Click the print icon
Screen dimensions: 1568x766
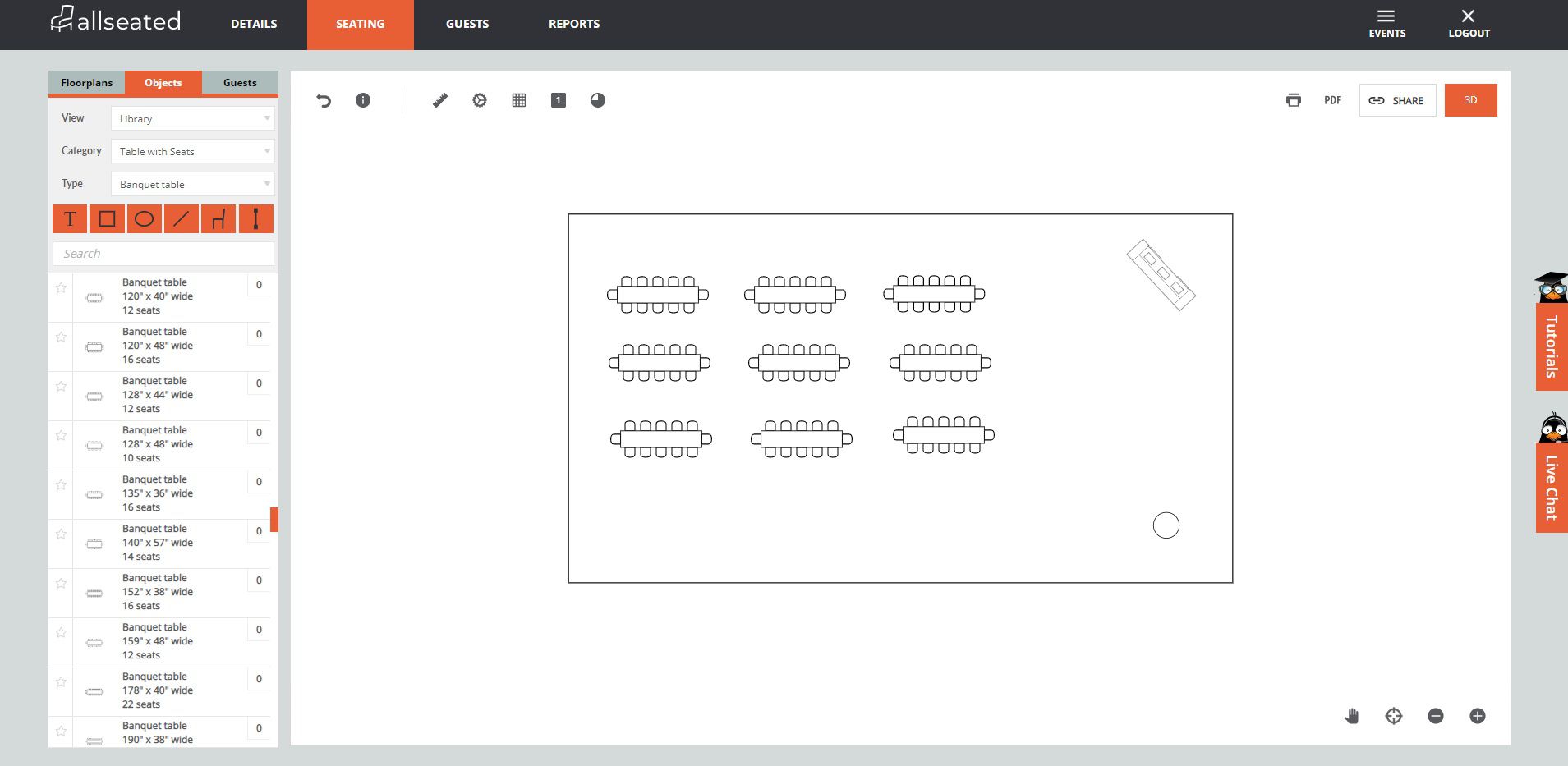point(1294,100)
